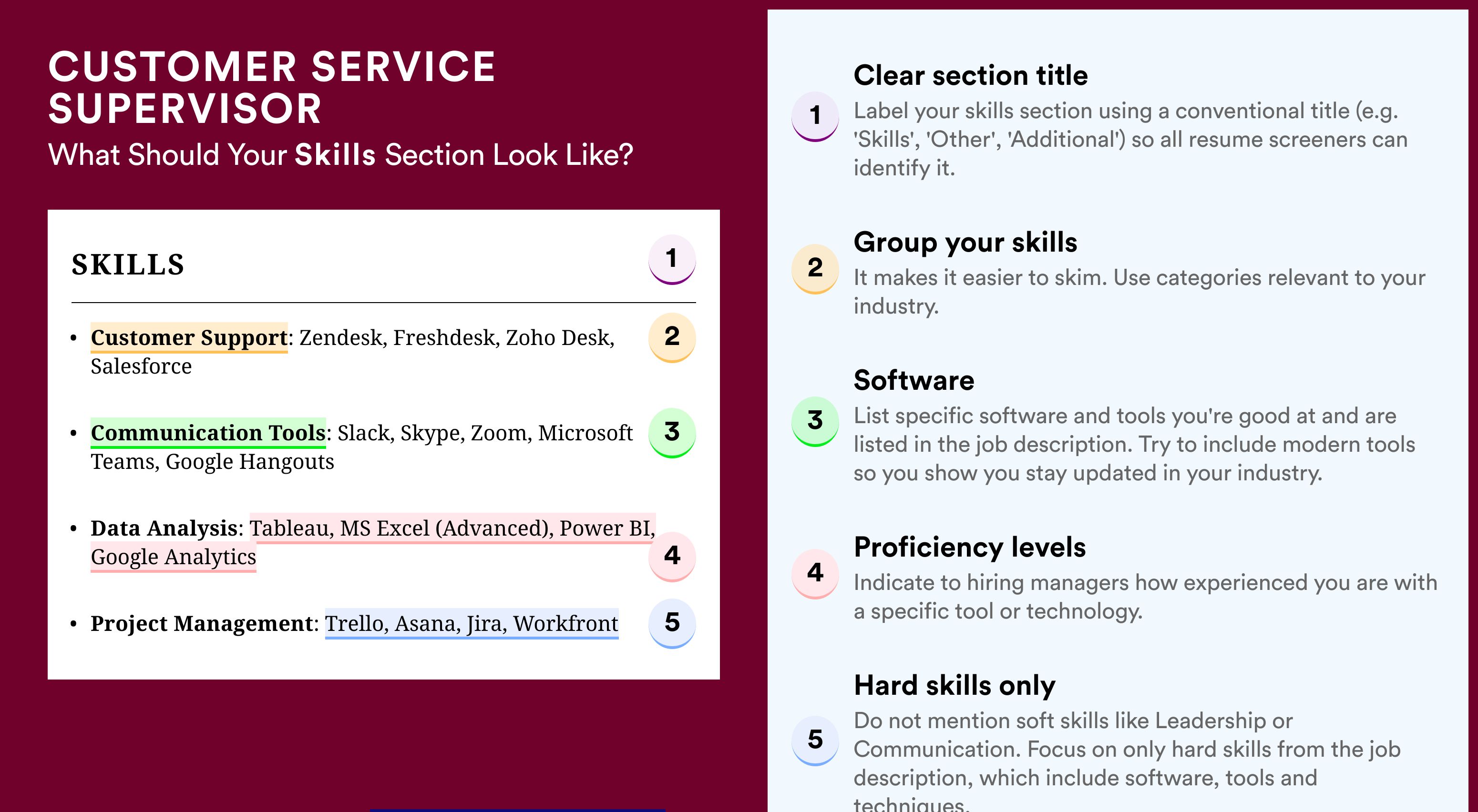
Task: Click the Hard skills only heading
Action: (954, 686)
